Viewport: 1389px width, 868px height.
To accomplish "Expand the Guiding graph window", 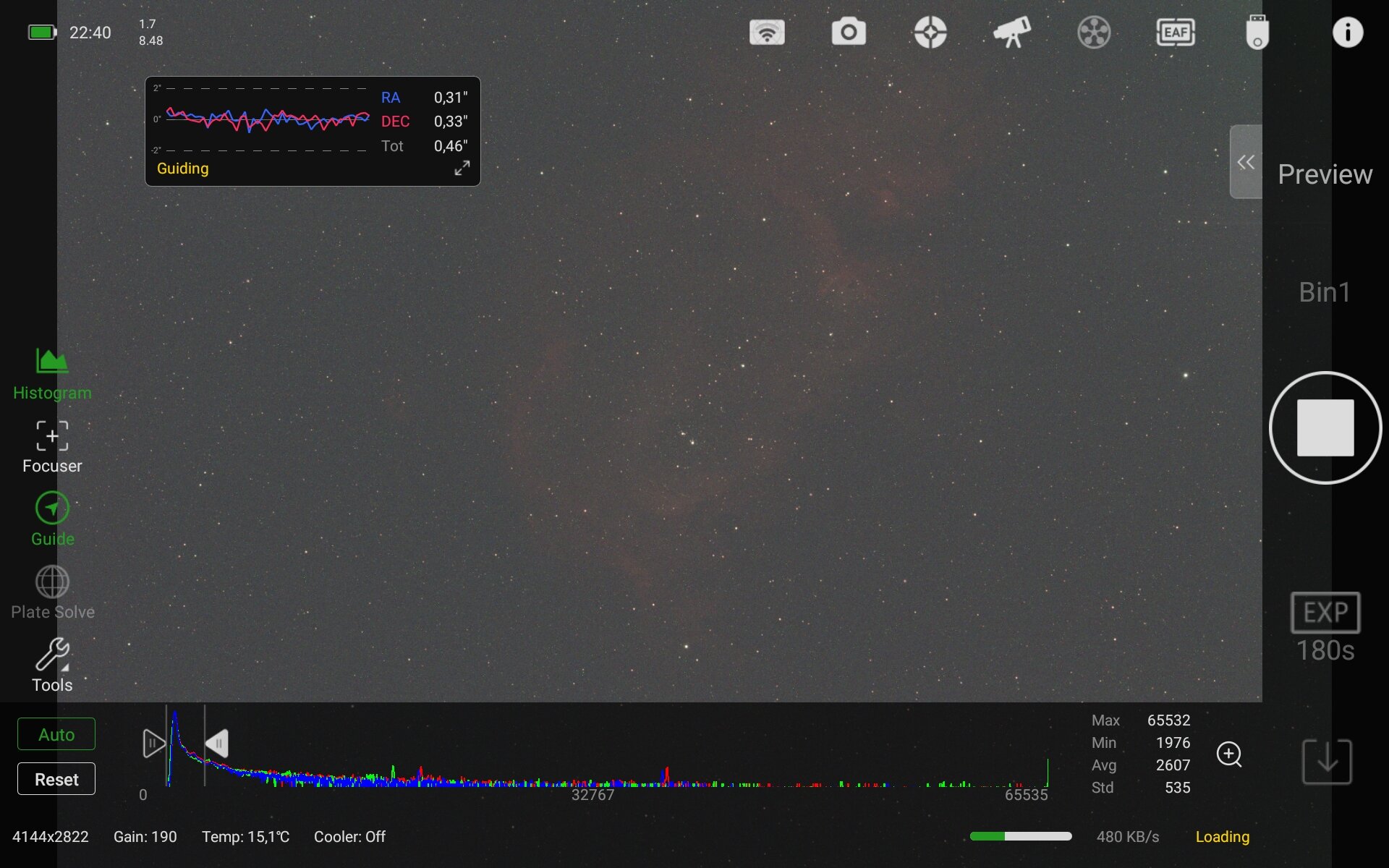I will tap(462, 168).
